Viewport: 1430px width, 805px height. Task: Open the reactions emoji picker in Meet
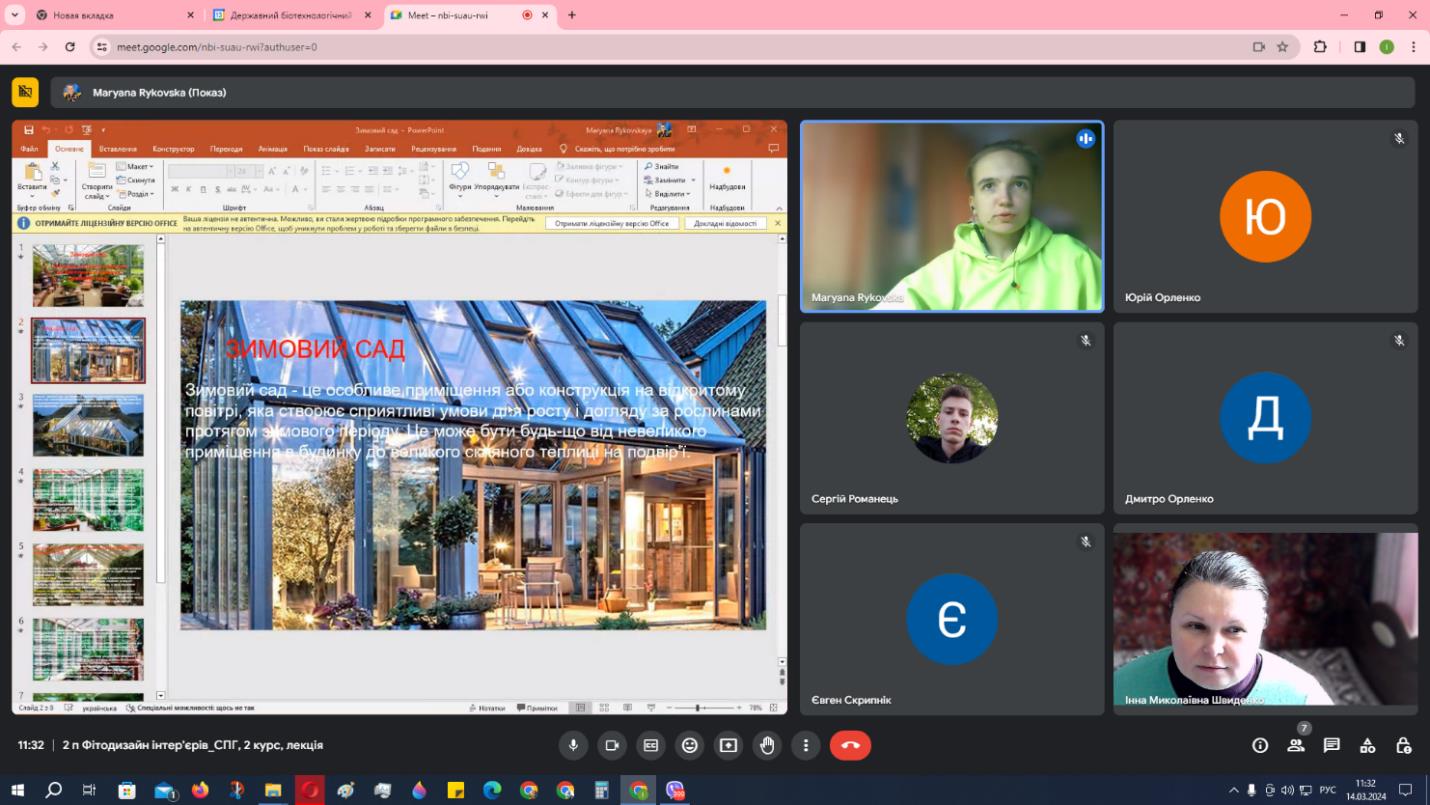(689, 745)
